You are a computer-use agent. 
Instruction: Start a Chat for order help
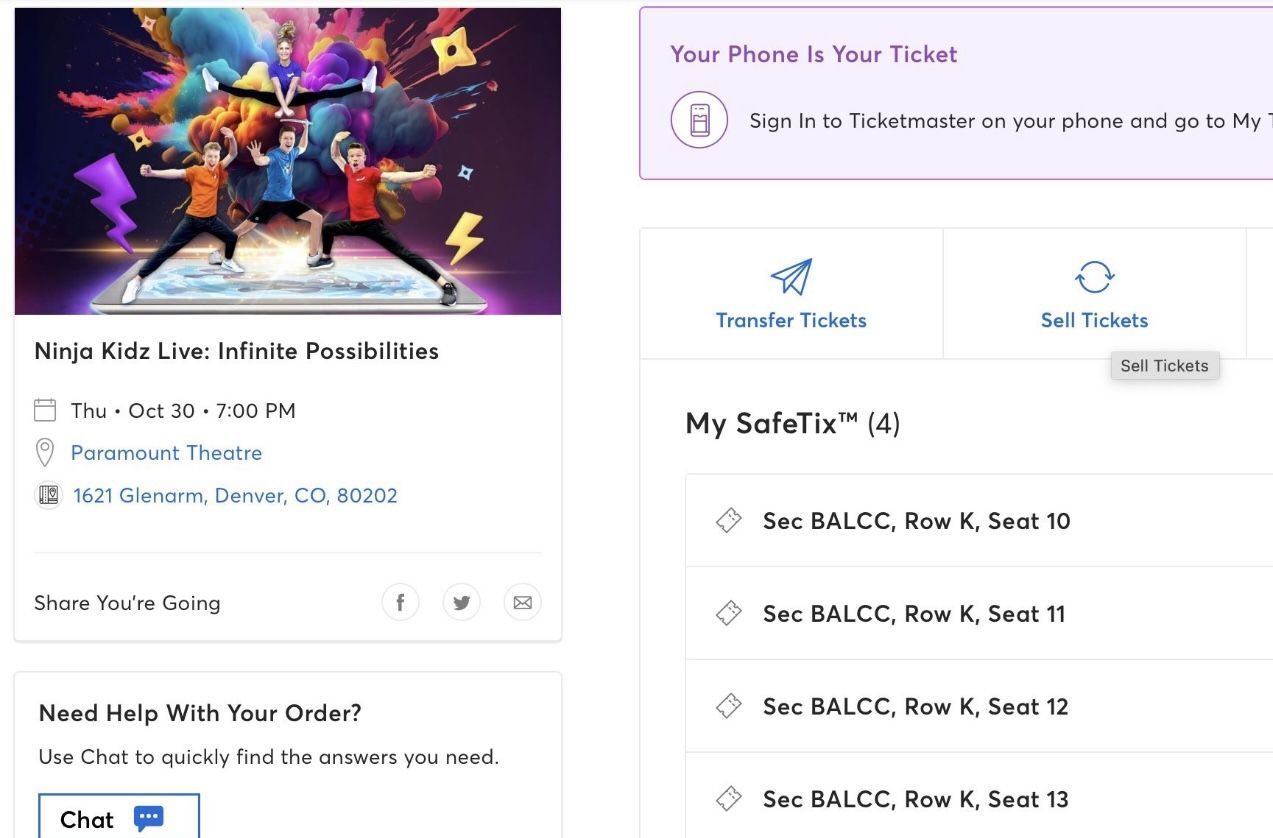(119, 819)
